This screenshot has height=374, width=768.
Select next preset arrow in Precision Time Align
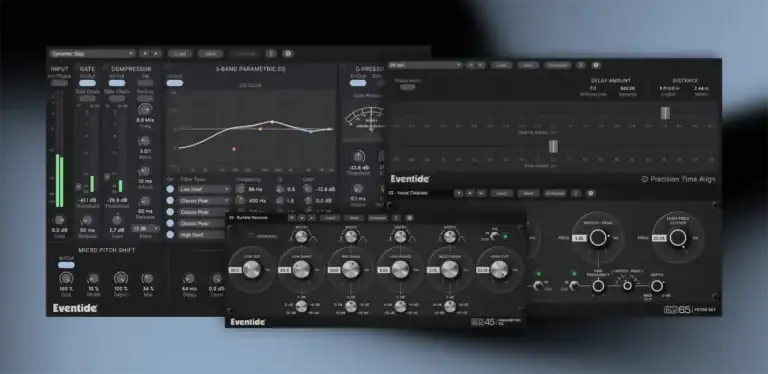(x=480, y=65)
